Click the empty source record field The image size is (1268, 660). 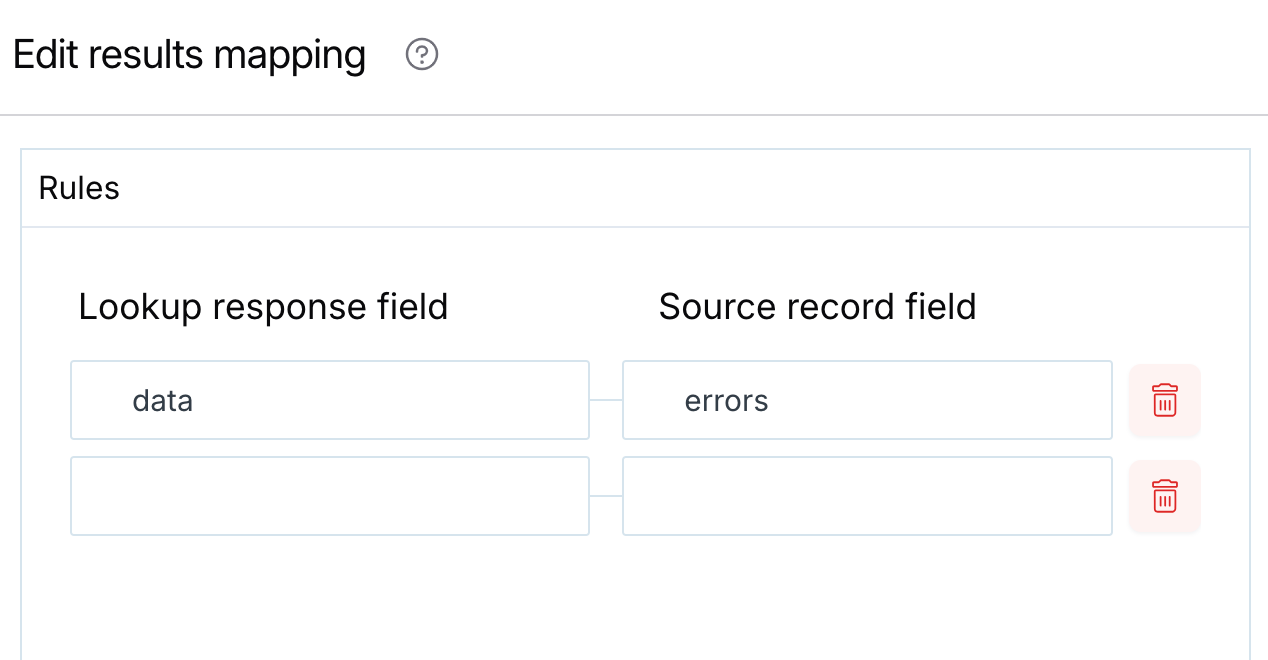pyautogui.click(x=867, y=496)
